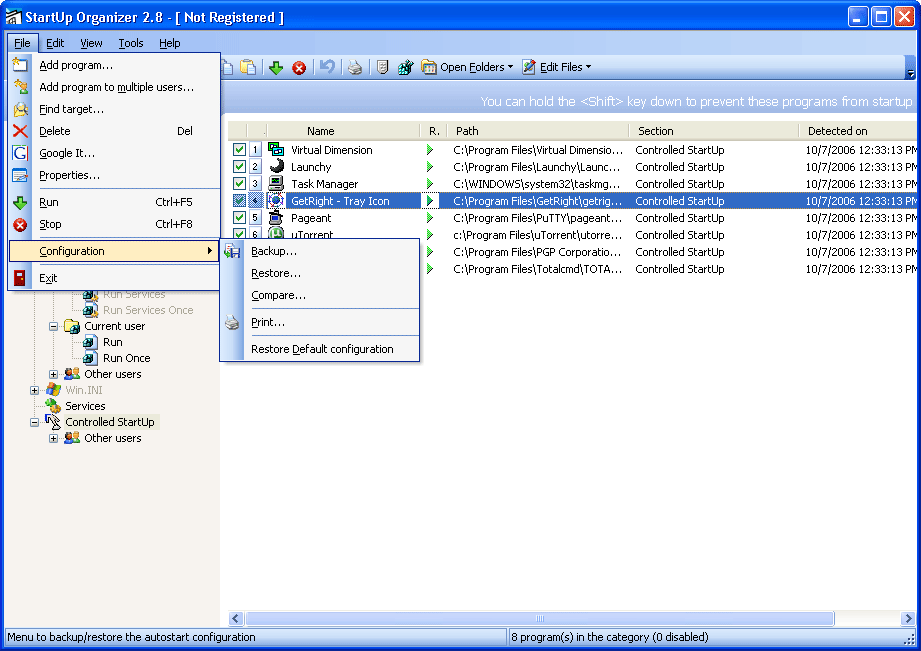The image size is (921, 651).
Task: Click the GetRight - Tray Icon program icon
Action: coord(276,200)
